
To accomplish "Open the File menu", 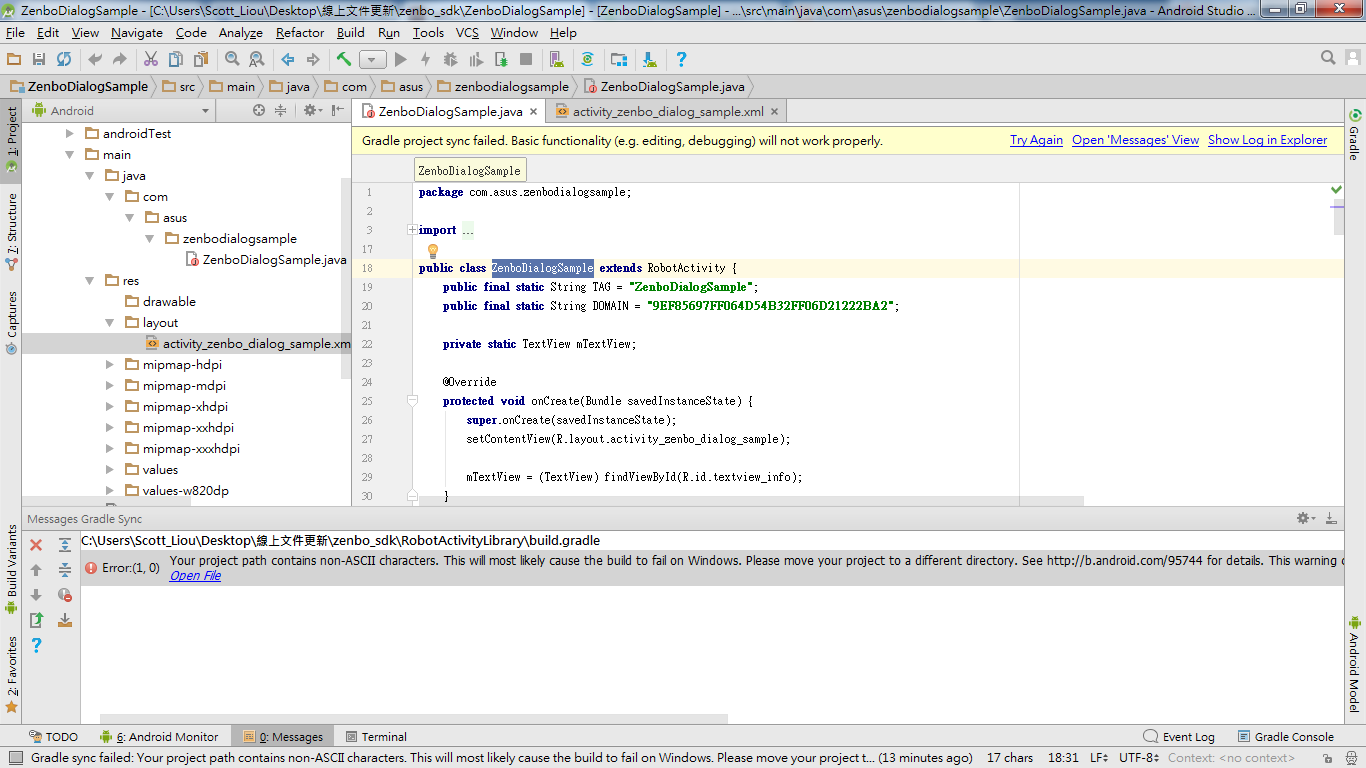I will 15,33.
